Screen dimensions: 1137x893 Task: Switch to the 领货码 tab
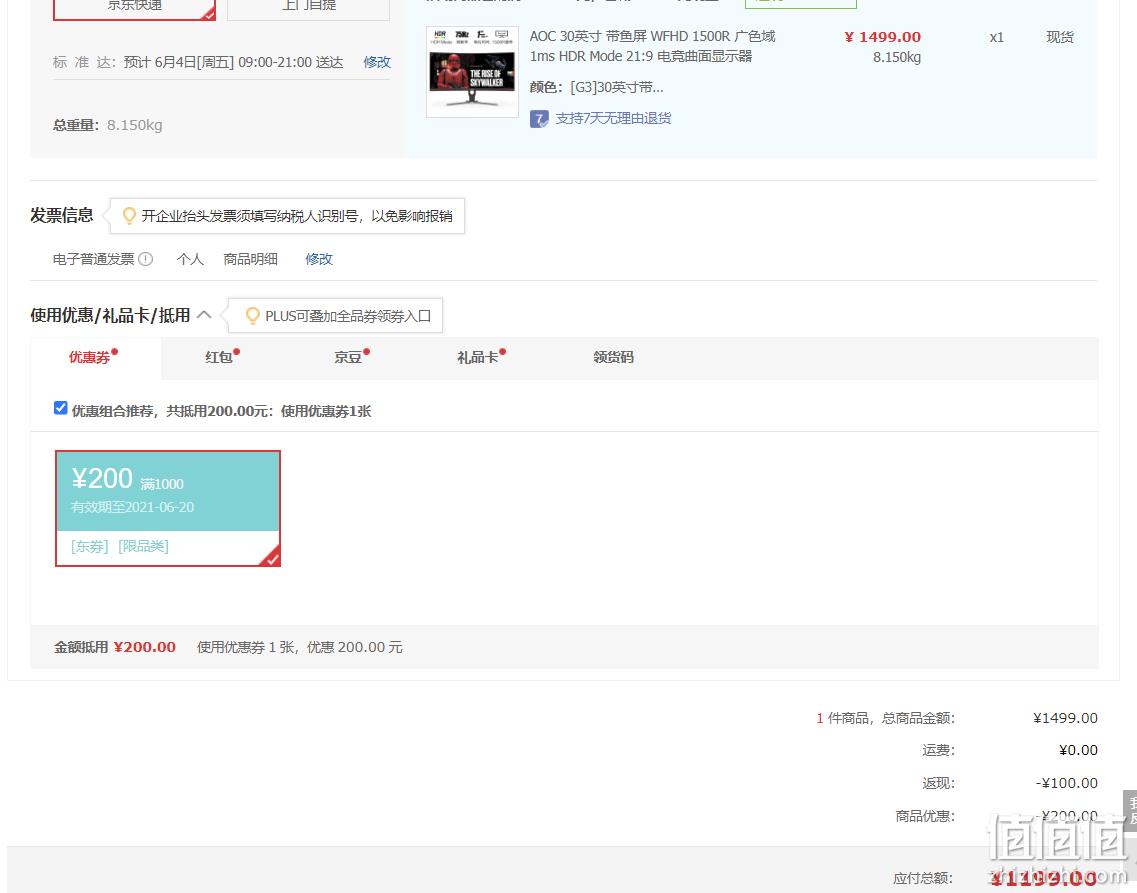[613, 357]
